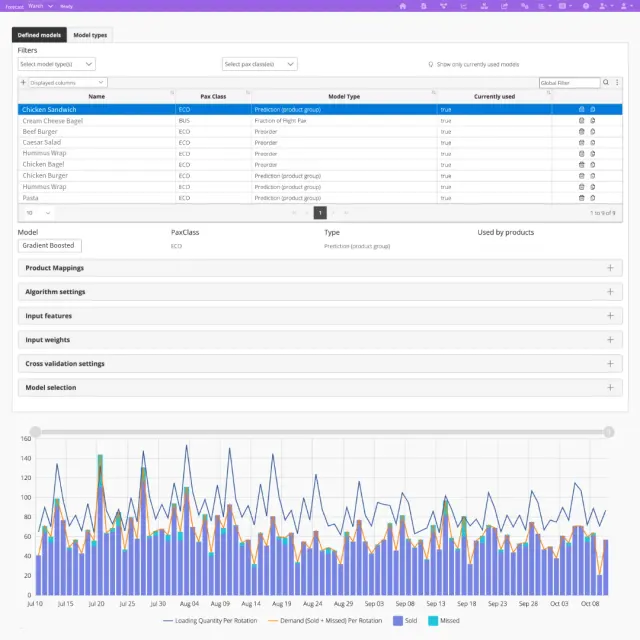Screen dimensions: 640x640
Task: Open the rows-per-page dropdown showing 10
Action: (x=38, y=213)
